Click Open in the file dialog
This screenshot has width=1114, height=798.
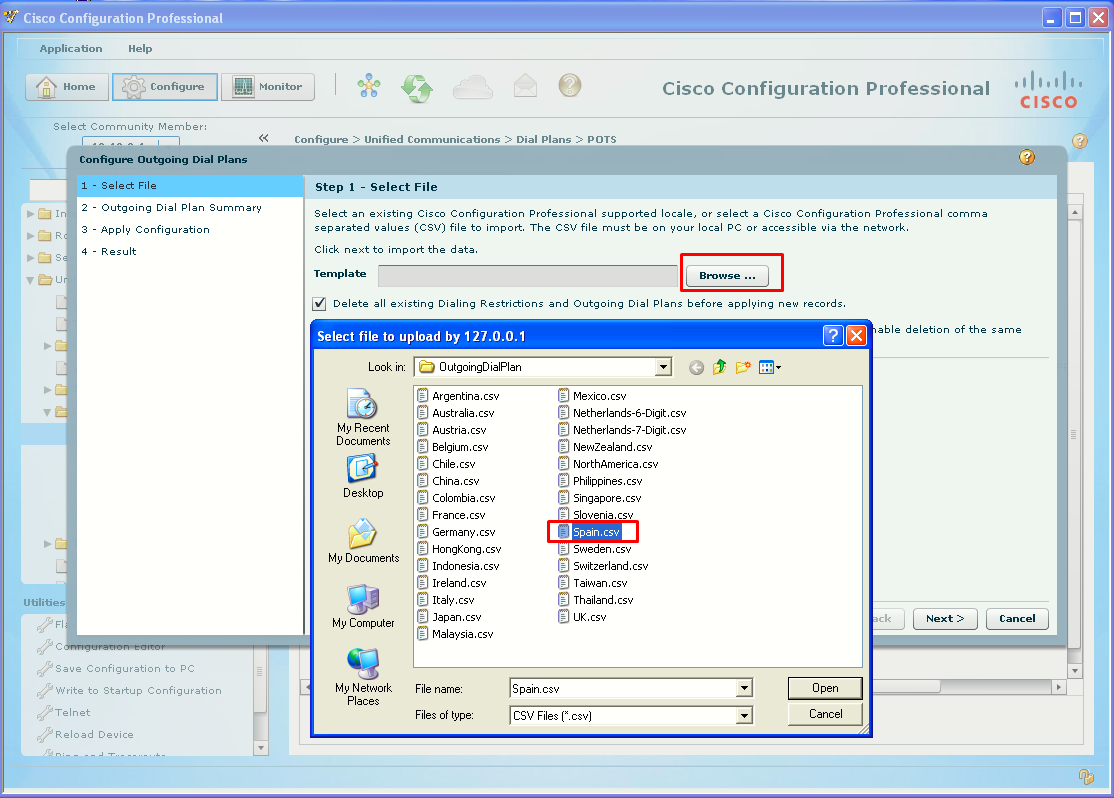pos(825,688)
